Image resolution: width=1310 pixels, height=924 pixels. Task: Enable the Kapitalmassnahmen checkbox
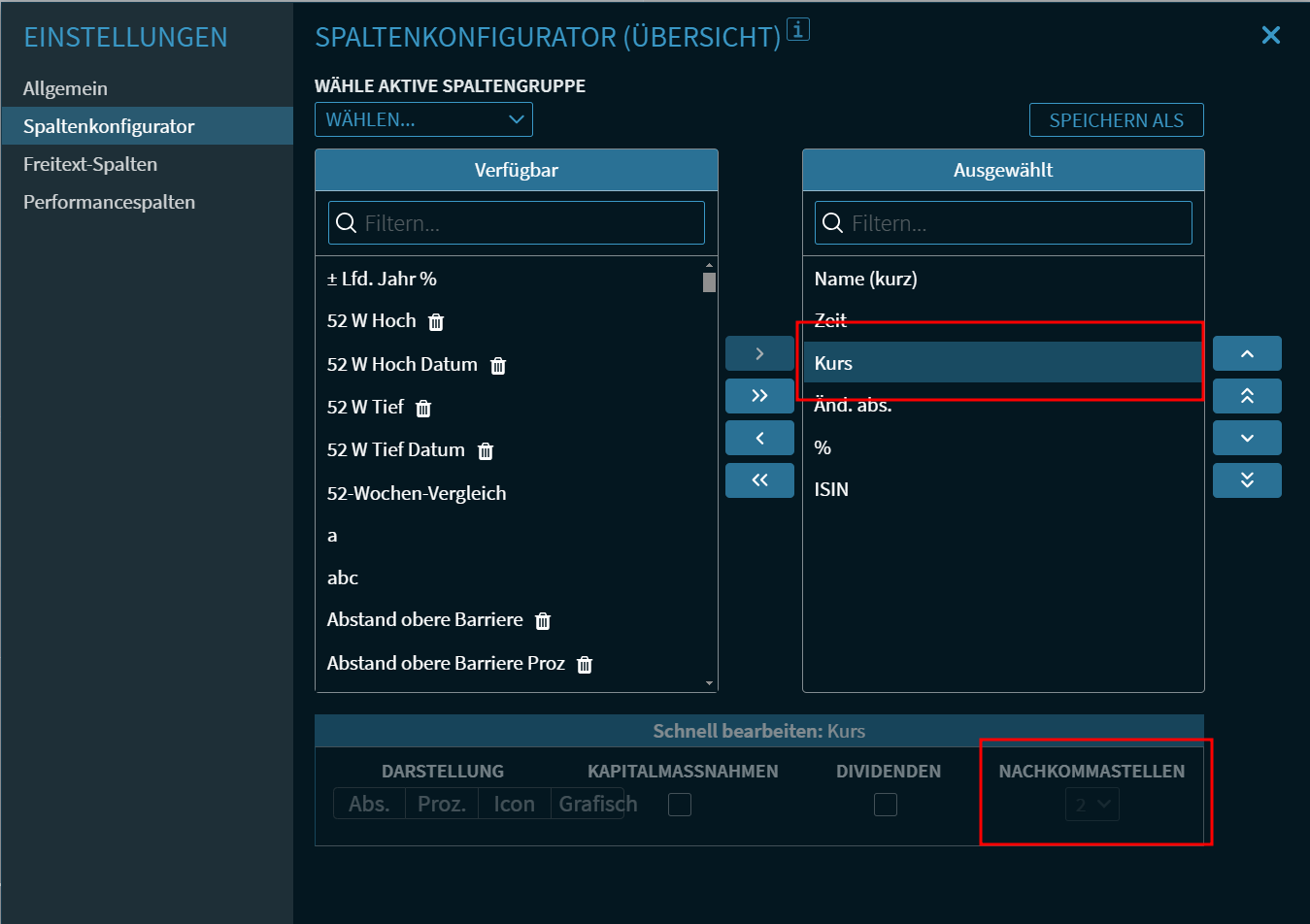[x=680, y=805]
